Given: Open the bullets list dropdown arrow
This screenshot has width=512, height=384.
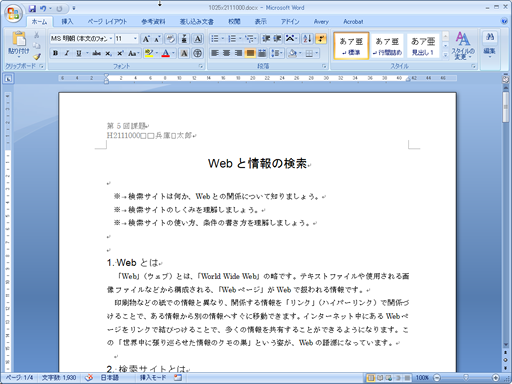Looking at the screenshot, I should pyautogui.click(x=222, y=39).
